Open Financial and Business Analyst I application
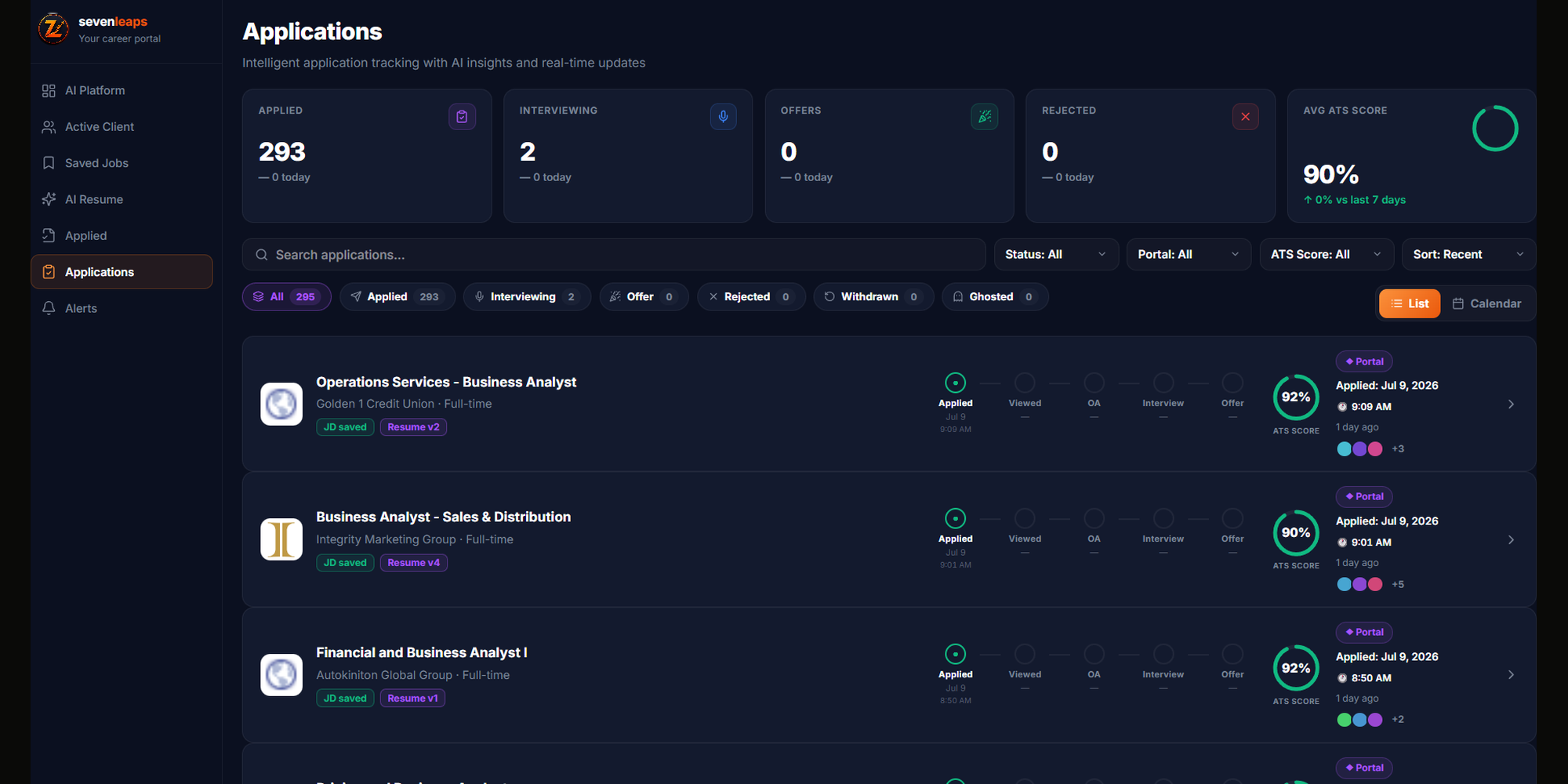The width and height of the screenshot is (1568, 784). click(x=422, y=652)
